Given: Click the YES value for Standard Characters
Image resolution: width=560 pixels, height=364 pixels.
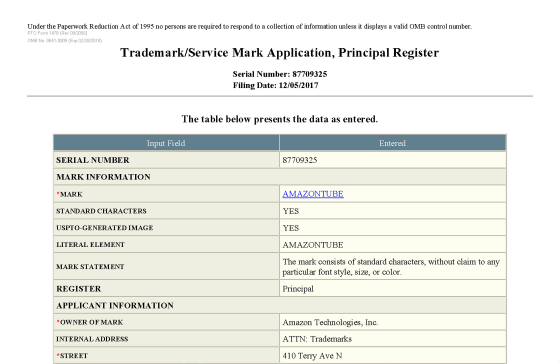Looking at the screenshot, I should tap(291, 211).
